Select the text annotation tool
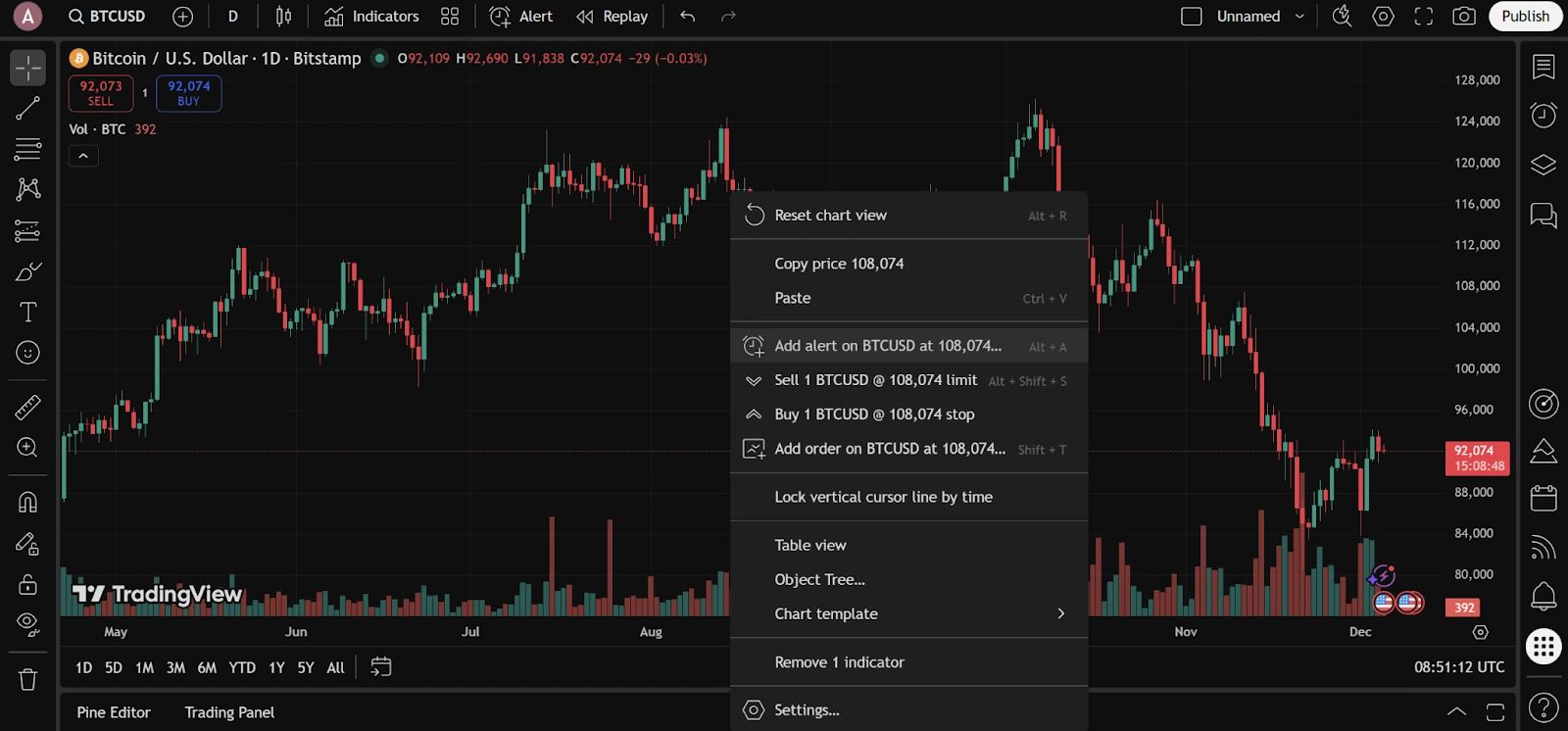The image size is (1568, 731). (x=27, y=313)
